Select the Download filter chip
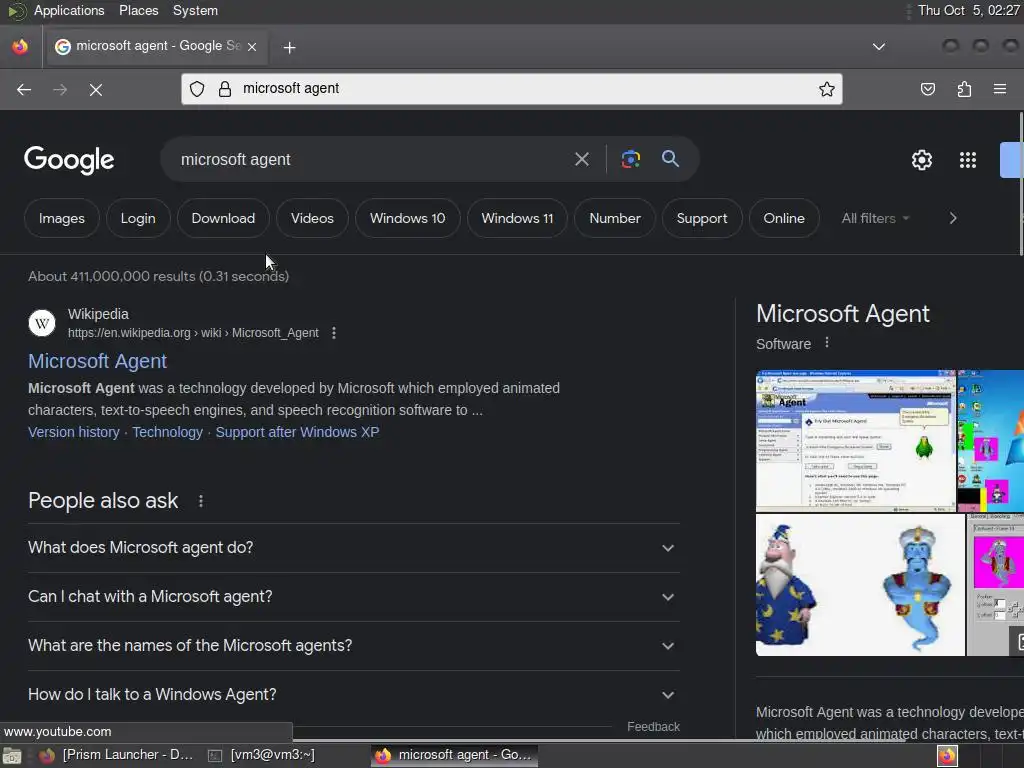1024x768 pixels. click(x=223, y=218)
